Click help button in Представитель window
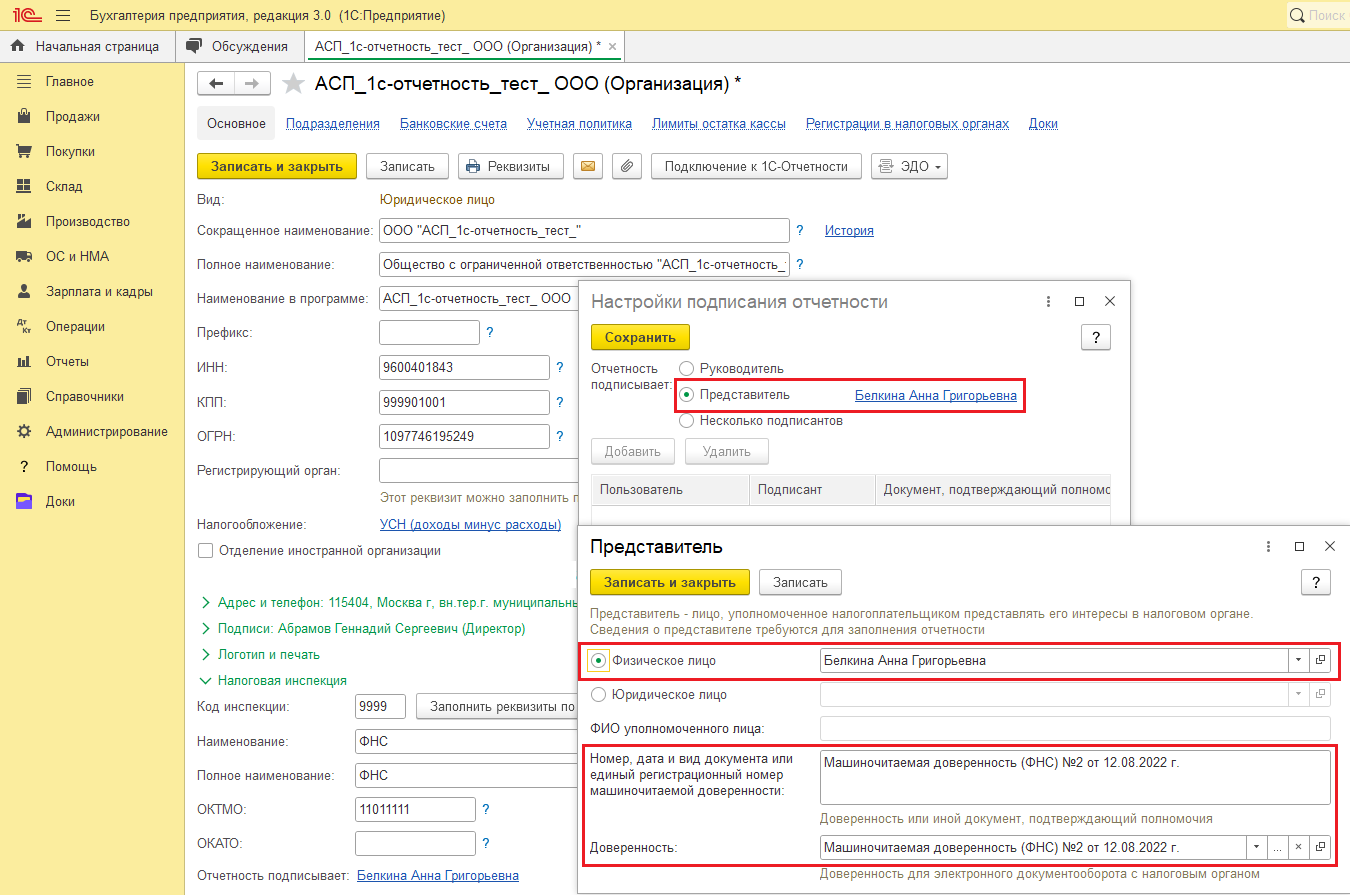The height and width of the screenshot is (895, 1350). [1316, 582]
